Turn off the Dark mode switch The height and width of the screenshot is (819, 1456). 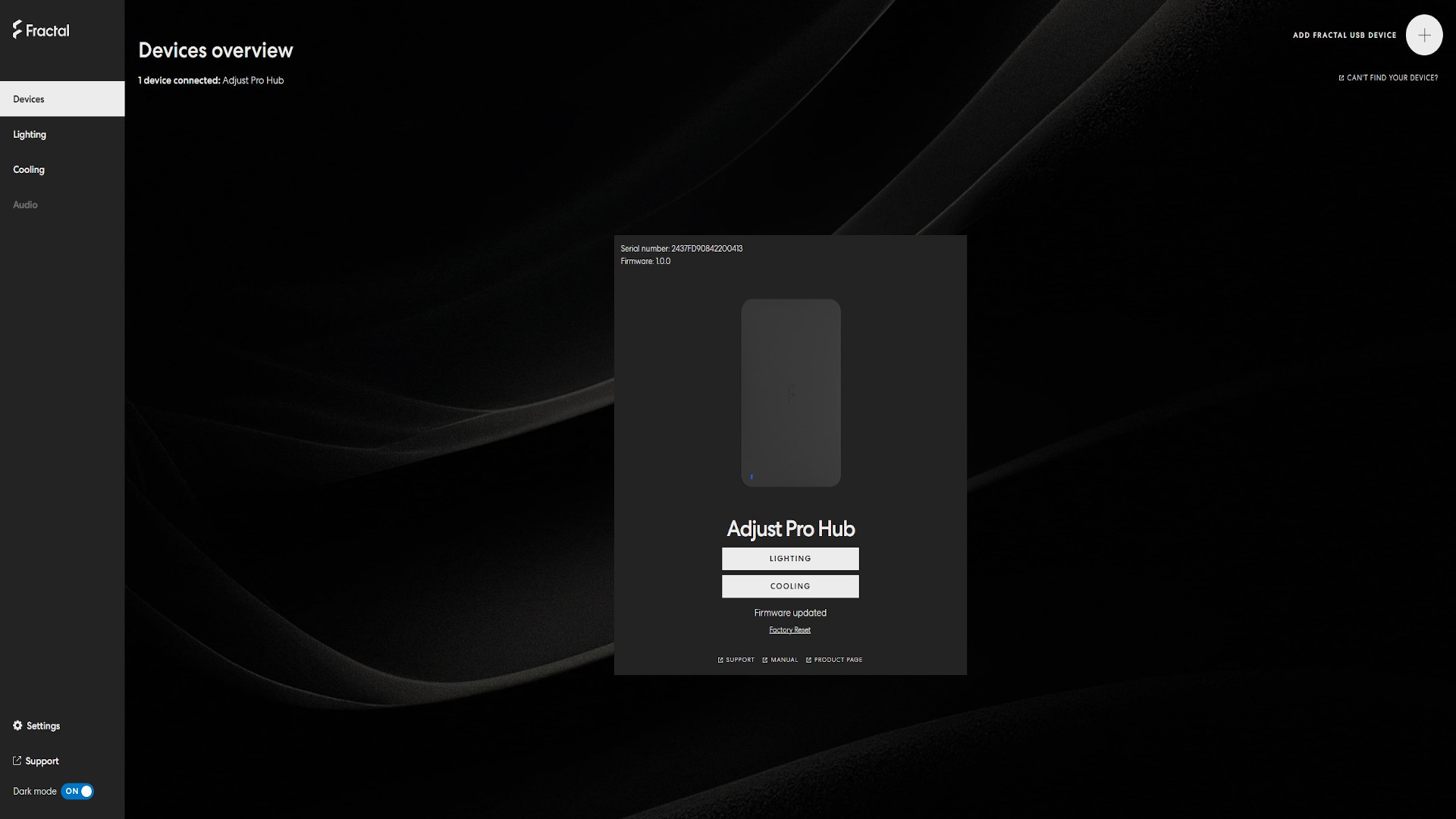[78, 791]
